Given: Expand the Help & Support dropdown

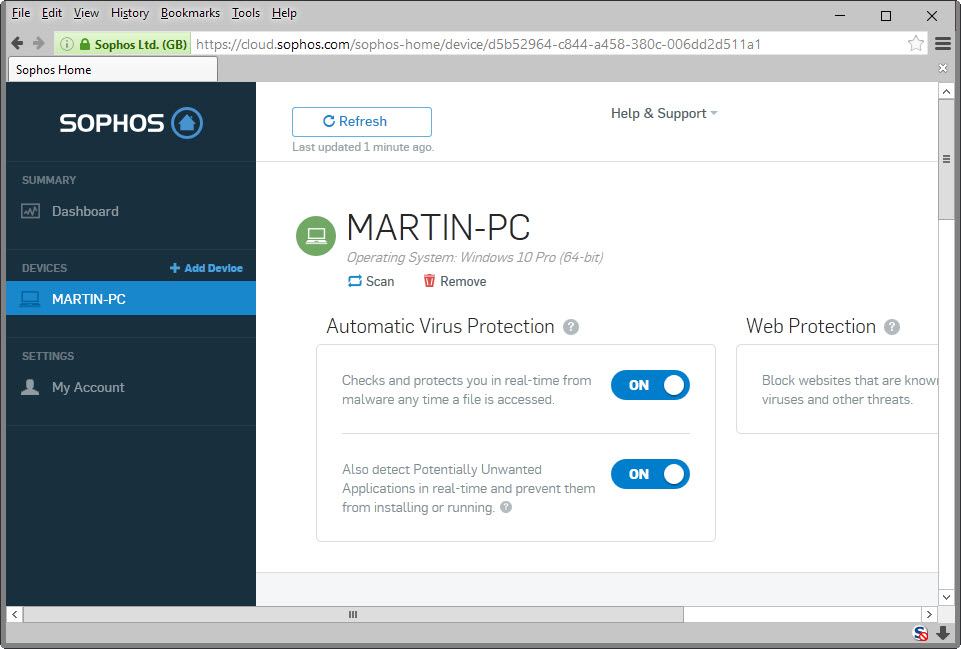Looking at the screenshot, I should pyautogui.click(x=664, y=113).
